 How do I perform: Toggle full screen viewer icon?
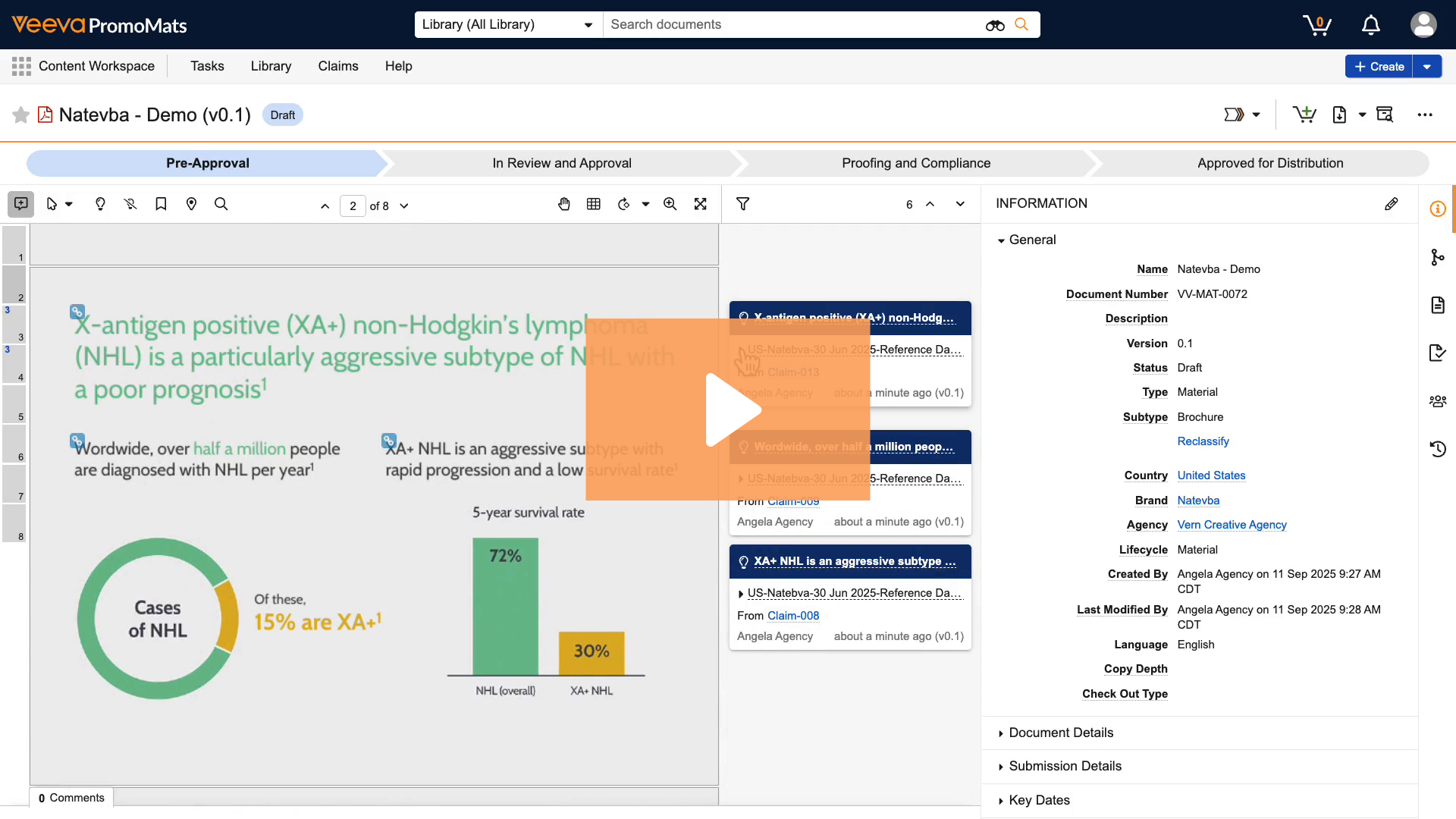701,204
